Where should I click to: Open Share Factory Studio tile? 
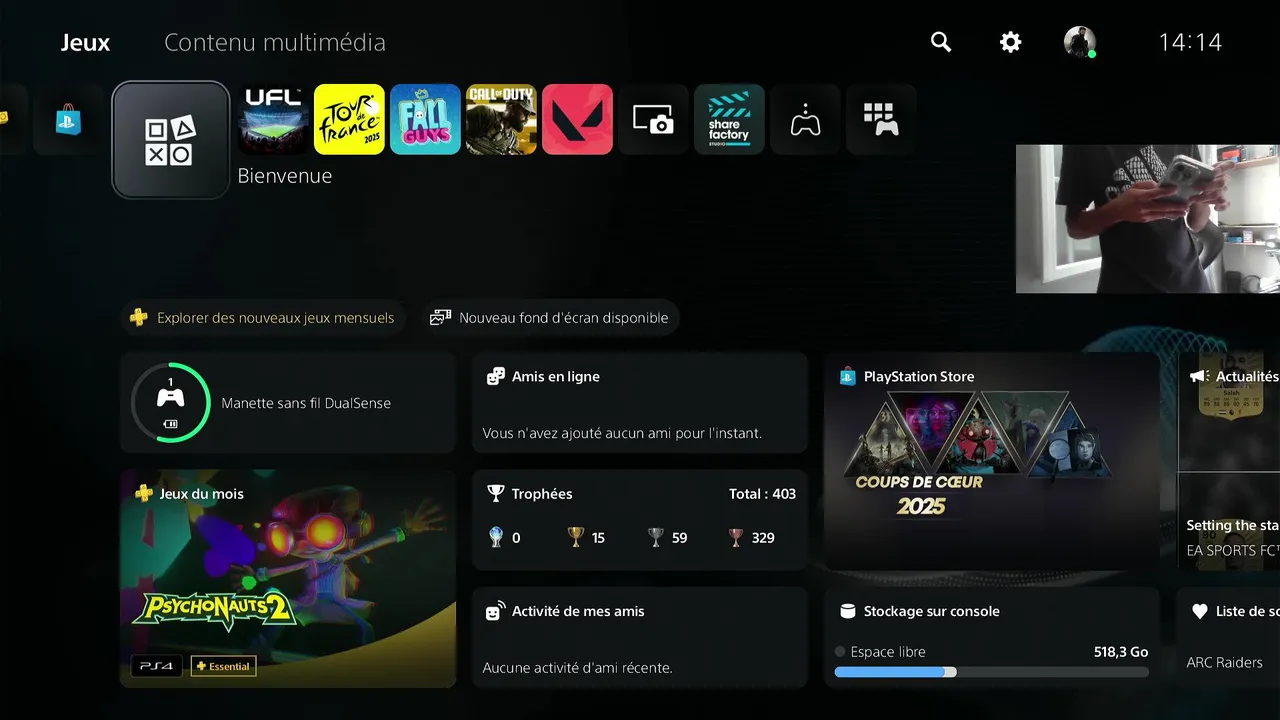tap(729, 120)
